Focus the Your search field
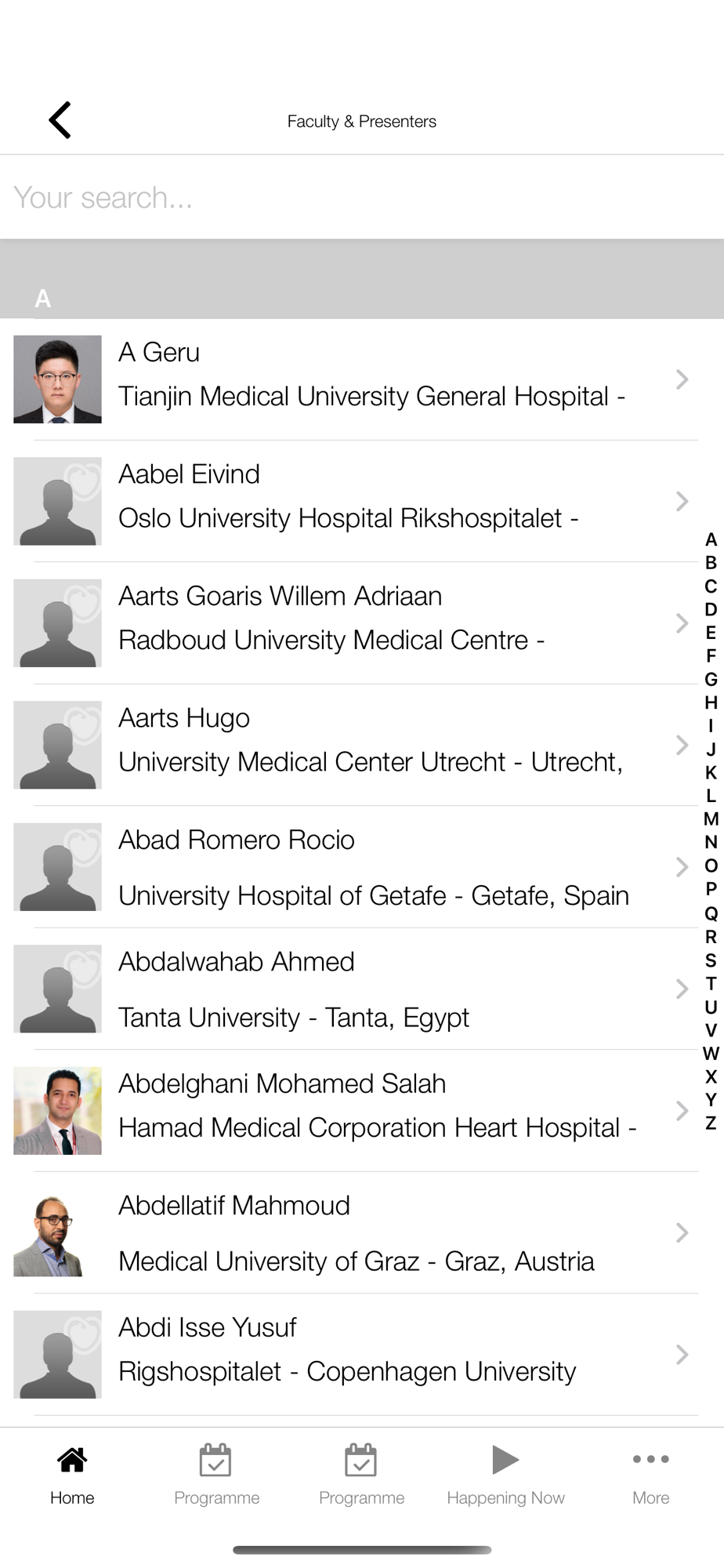This screenshot has width=724, height=1568. 362,198
